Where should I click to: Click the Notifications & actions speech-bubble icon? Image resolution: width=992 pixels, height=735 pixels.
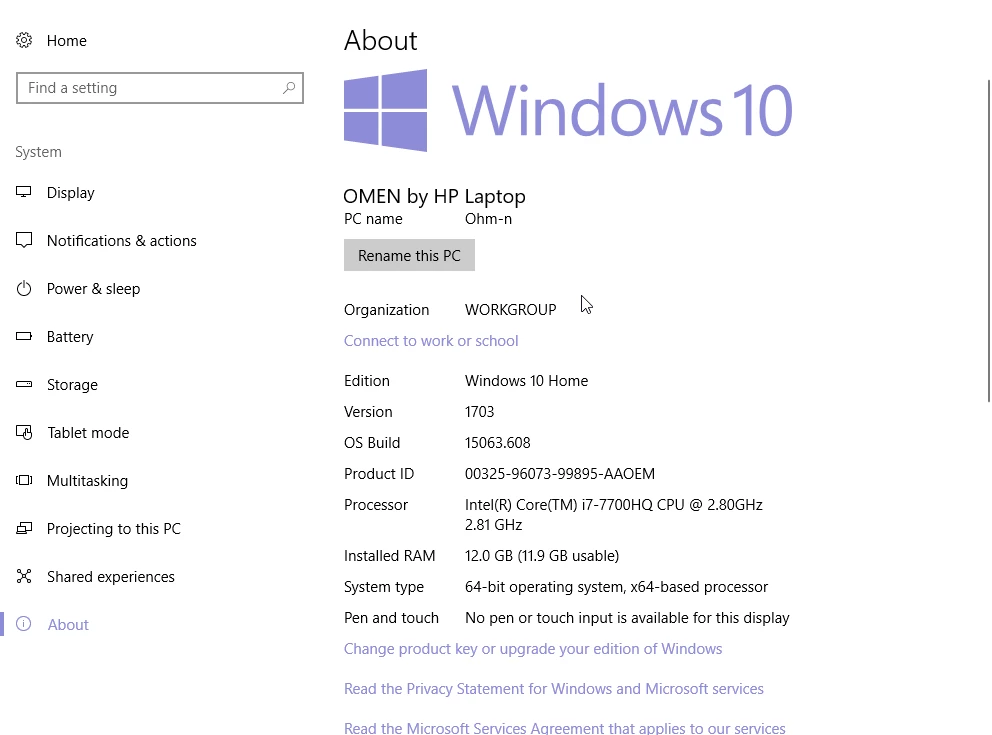click(24, 240)
